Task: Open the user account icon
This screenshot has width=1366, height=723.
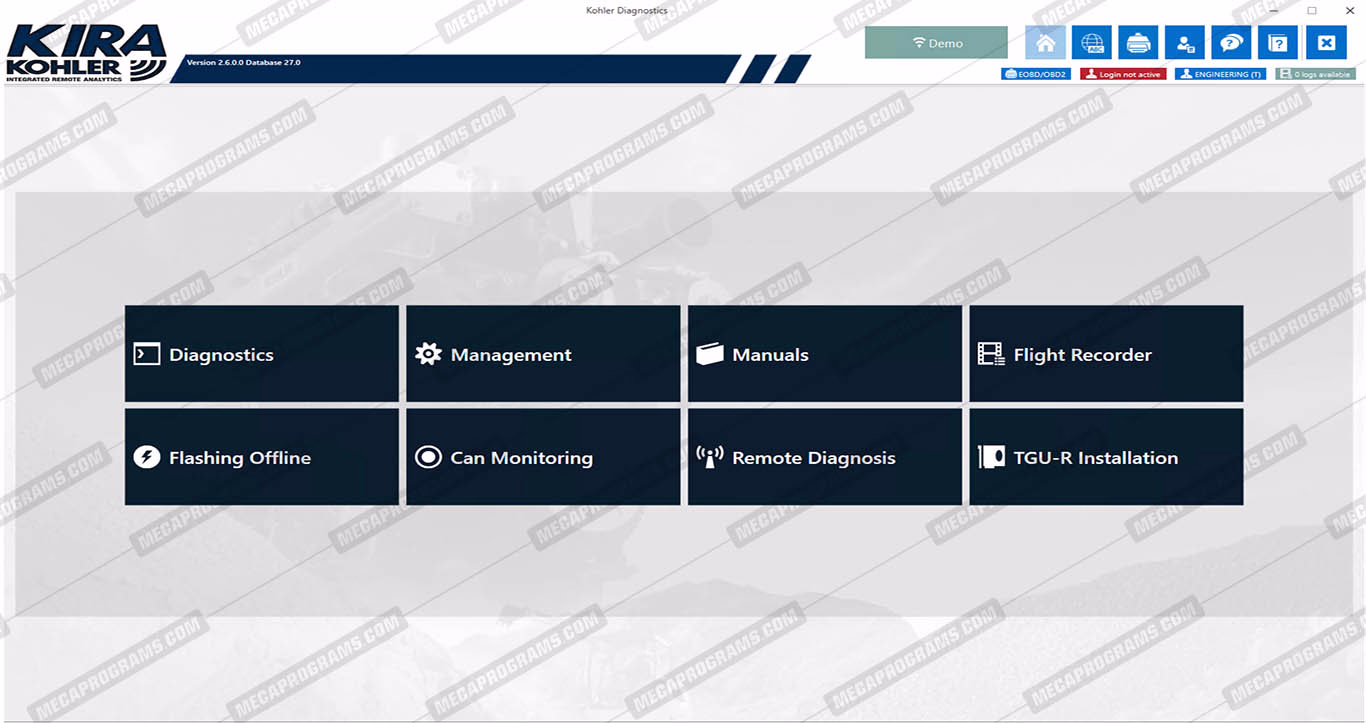Action: click(x=1185, y=43)
